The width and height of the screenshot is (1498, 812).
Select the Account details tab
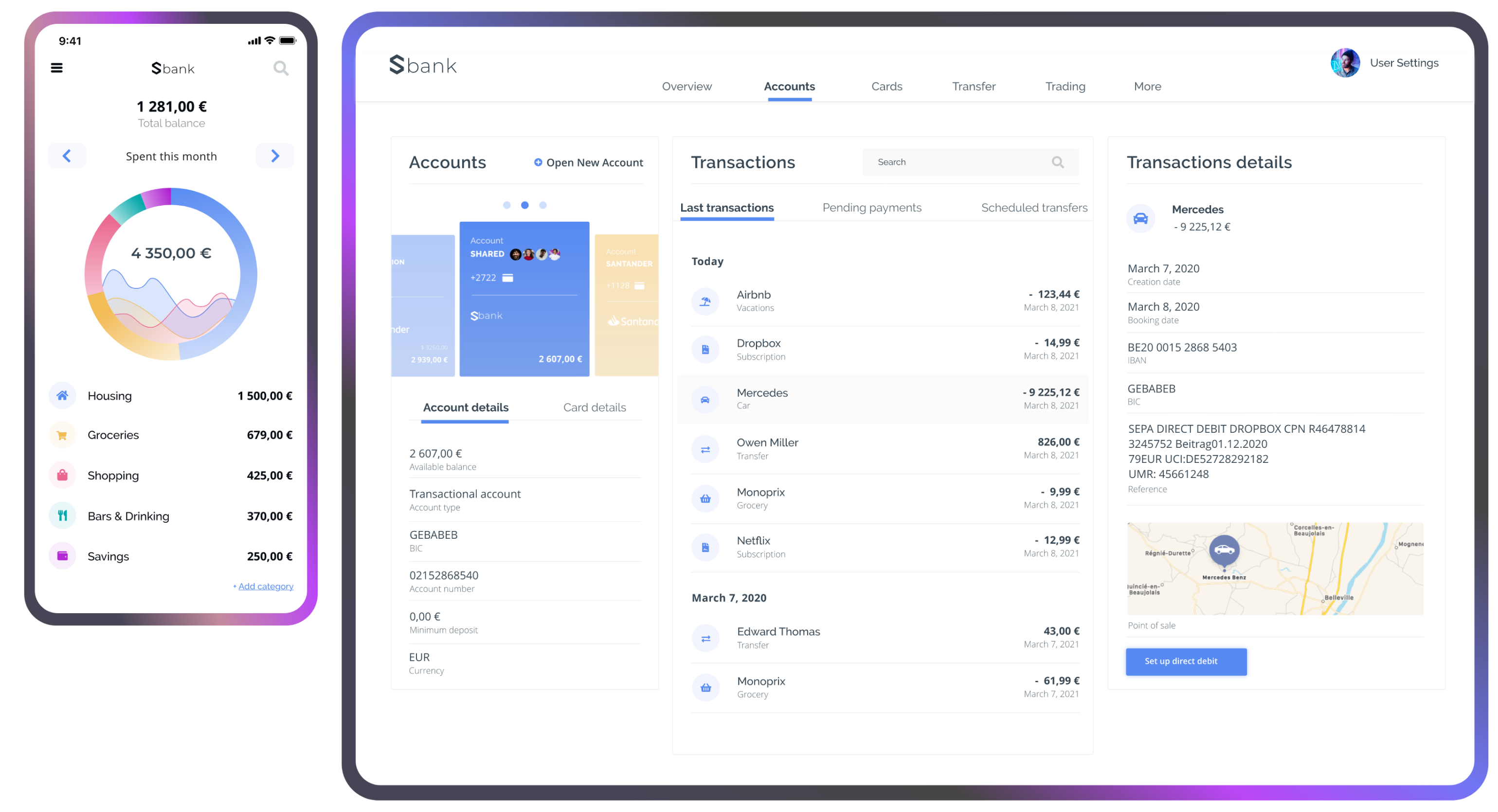coord(465,407)
